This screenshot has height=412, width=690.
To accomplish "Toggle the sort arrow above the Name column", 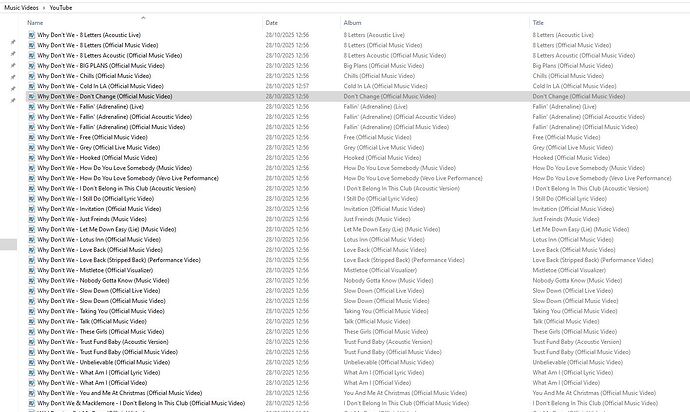I will (143, 18).
